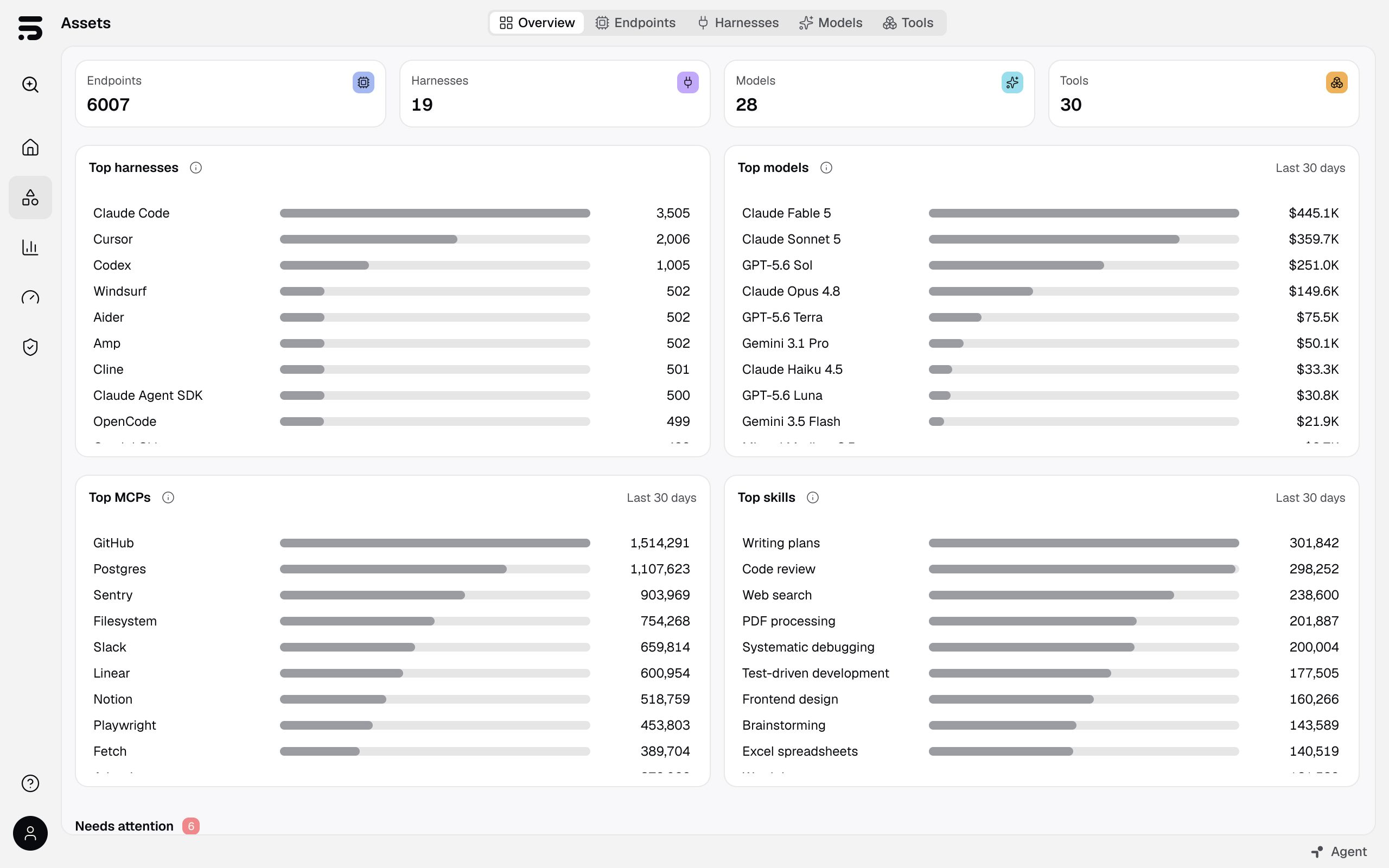Select the Frontend design skill row
This screenshot has width=1389, height=868.
click(1041, 699)
